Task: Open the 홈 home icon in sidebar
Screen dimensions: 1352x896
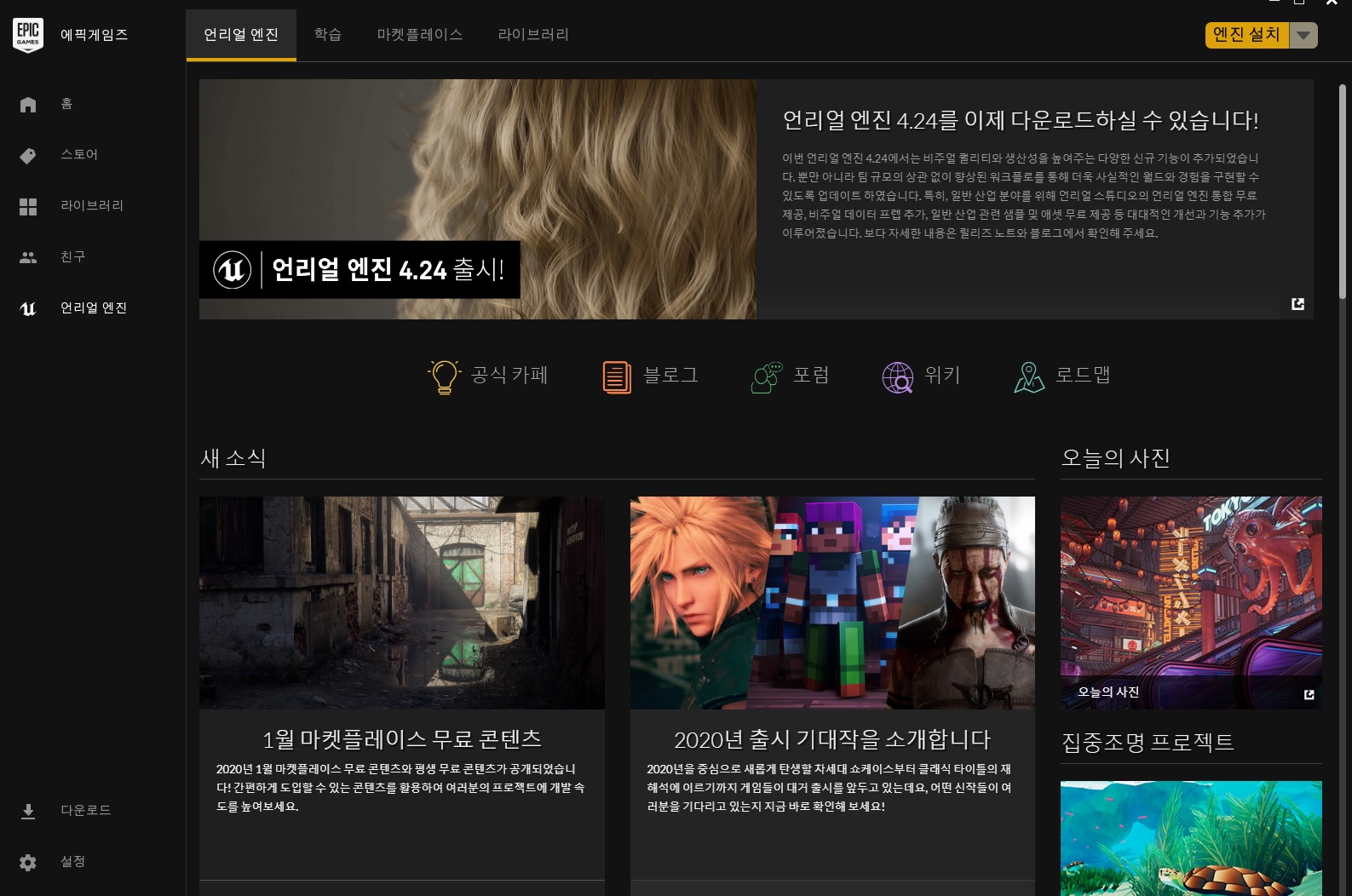Action: tap(28, 104)
